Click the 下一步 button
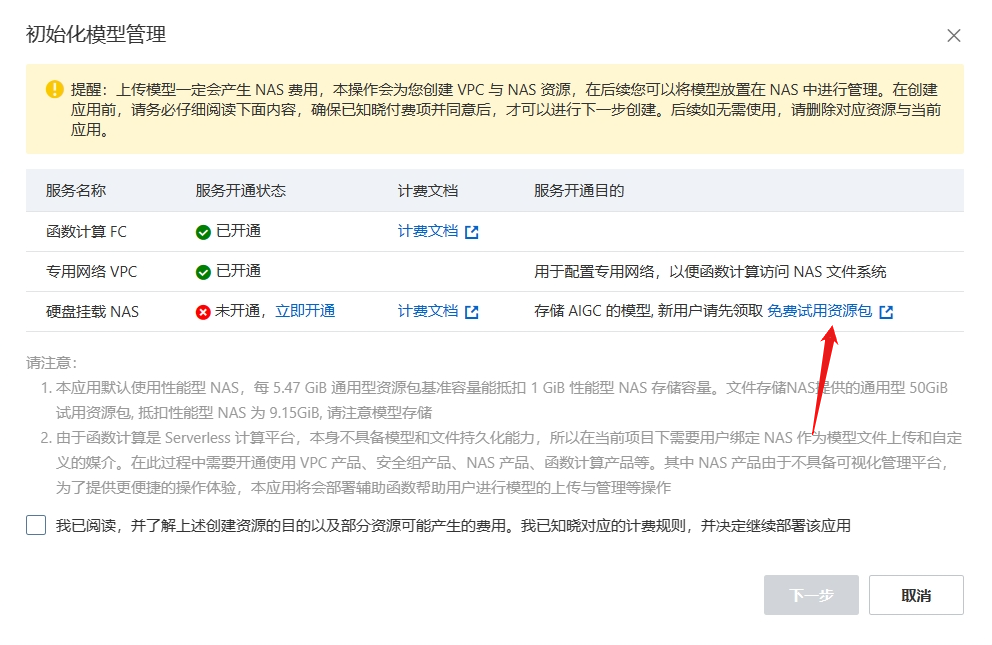This screenshot has width=992, height=645. [x=811, y=595]
